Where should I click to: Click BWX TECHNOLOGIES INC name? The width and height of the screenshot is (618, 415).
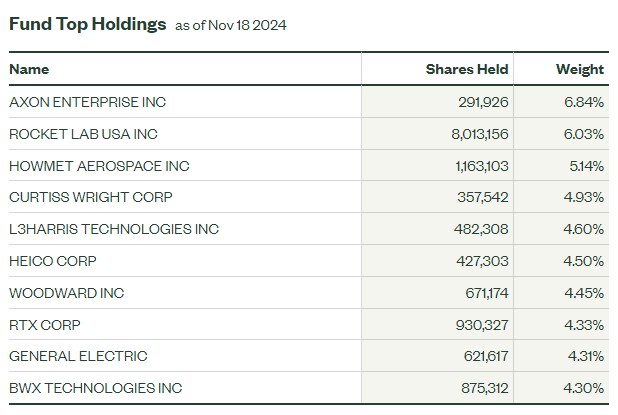coord(96,388)
